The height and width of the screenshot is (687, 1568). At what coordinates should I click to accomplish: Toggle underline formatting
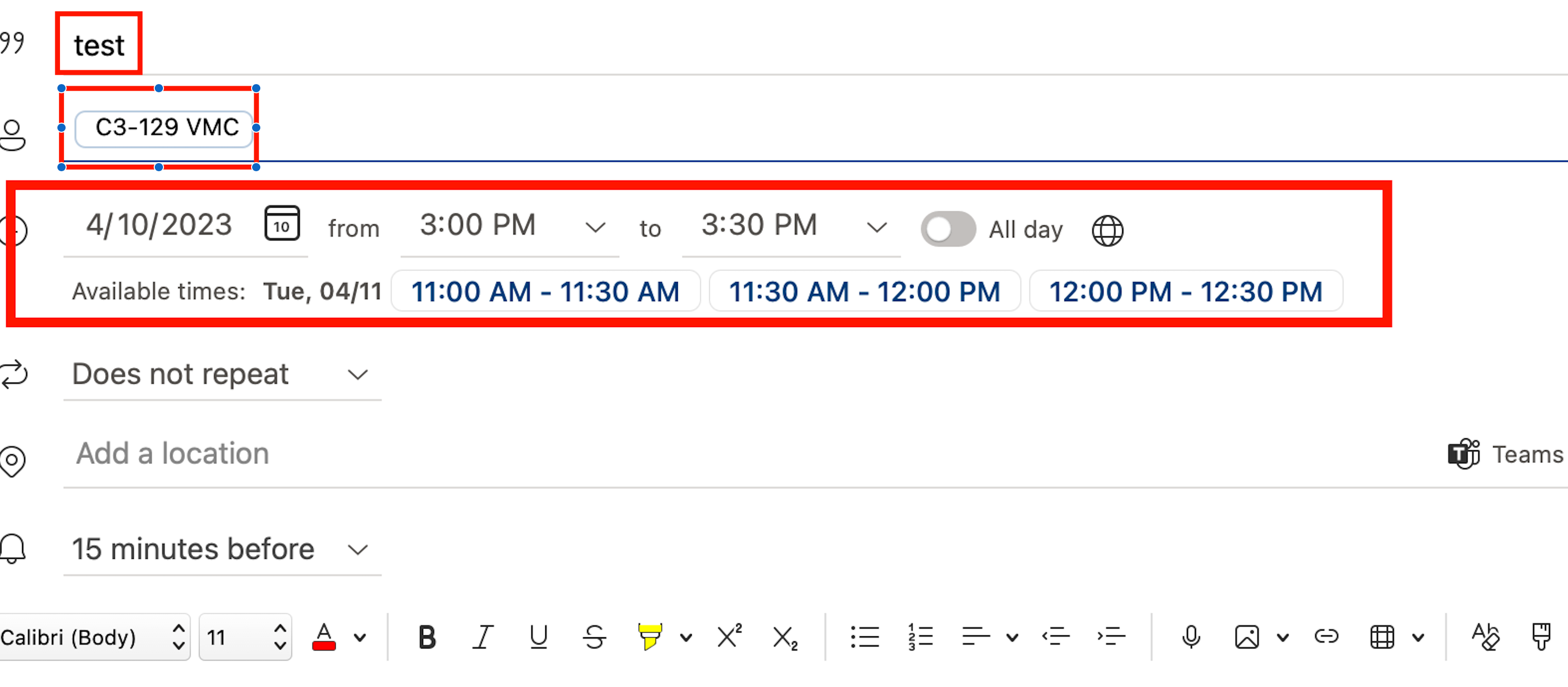(x=539, y=637)
